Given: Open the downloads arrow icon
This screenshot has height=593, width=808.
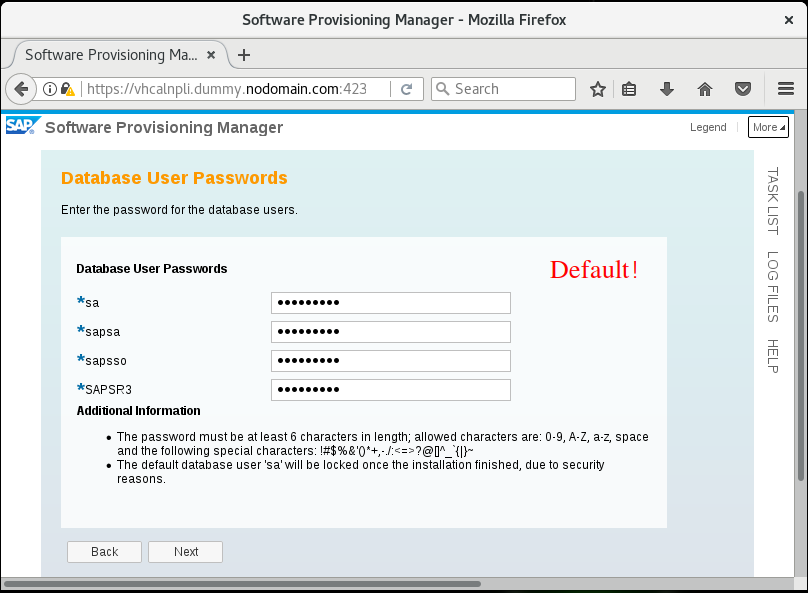Looking at the screenshot, I should point(667,89).
